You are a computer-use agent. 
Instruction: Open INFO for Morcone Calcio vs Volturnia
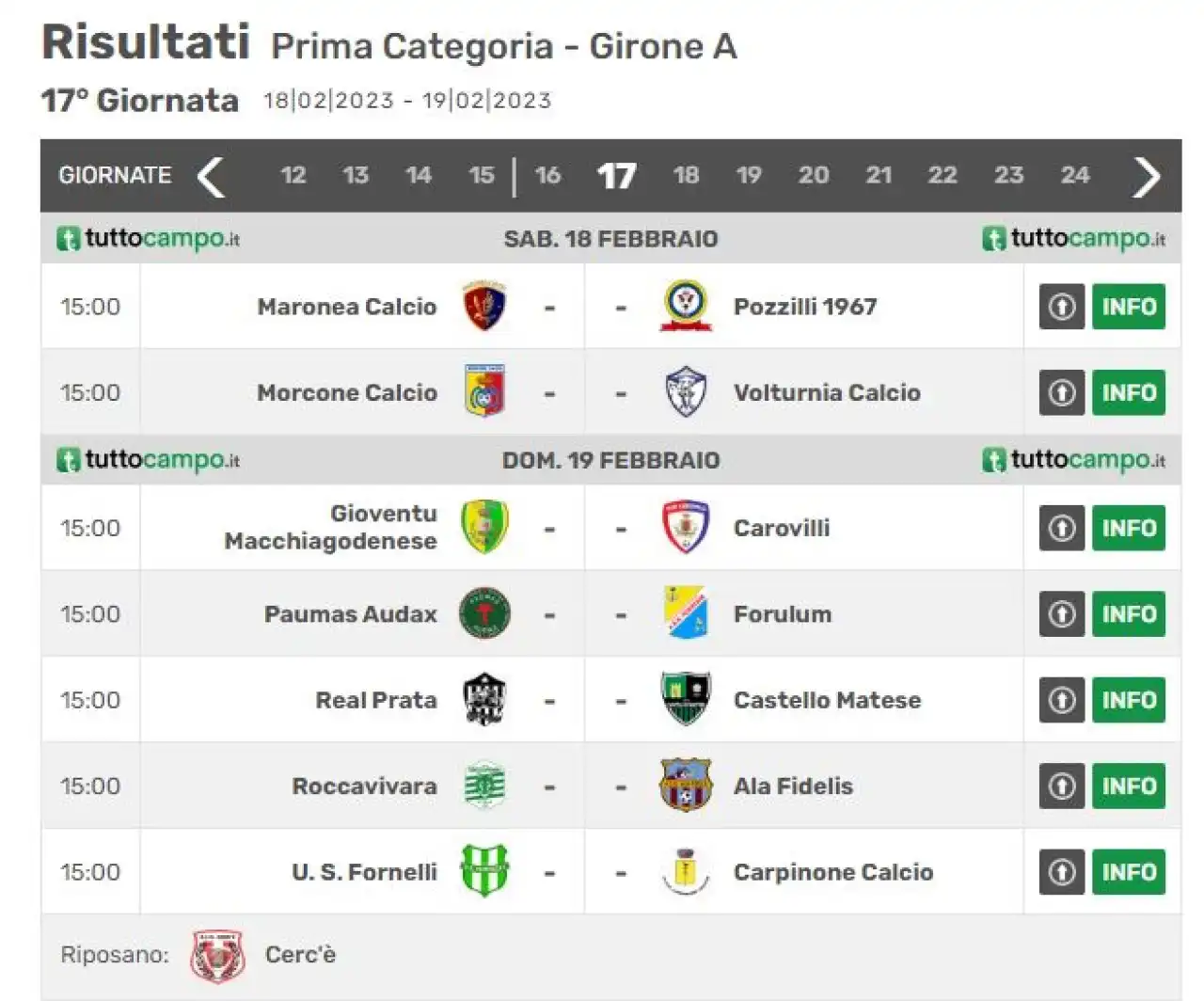[1129, 392]
